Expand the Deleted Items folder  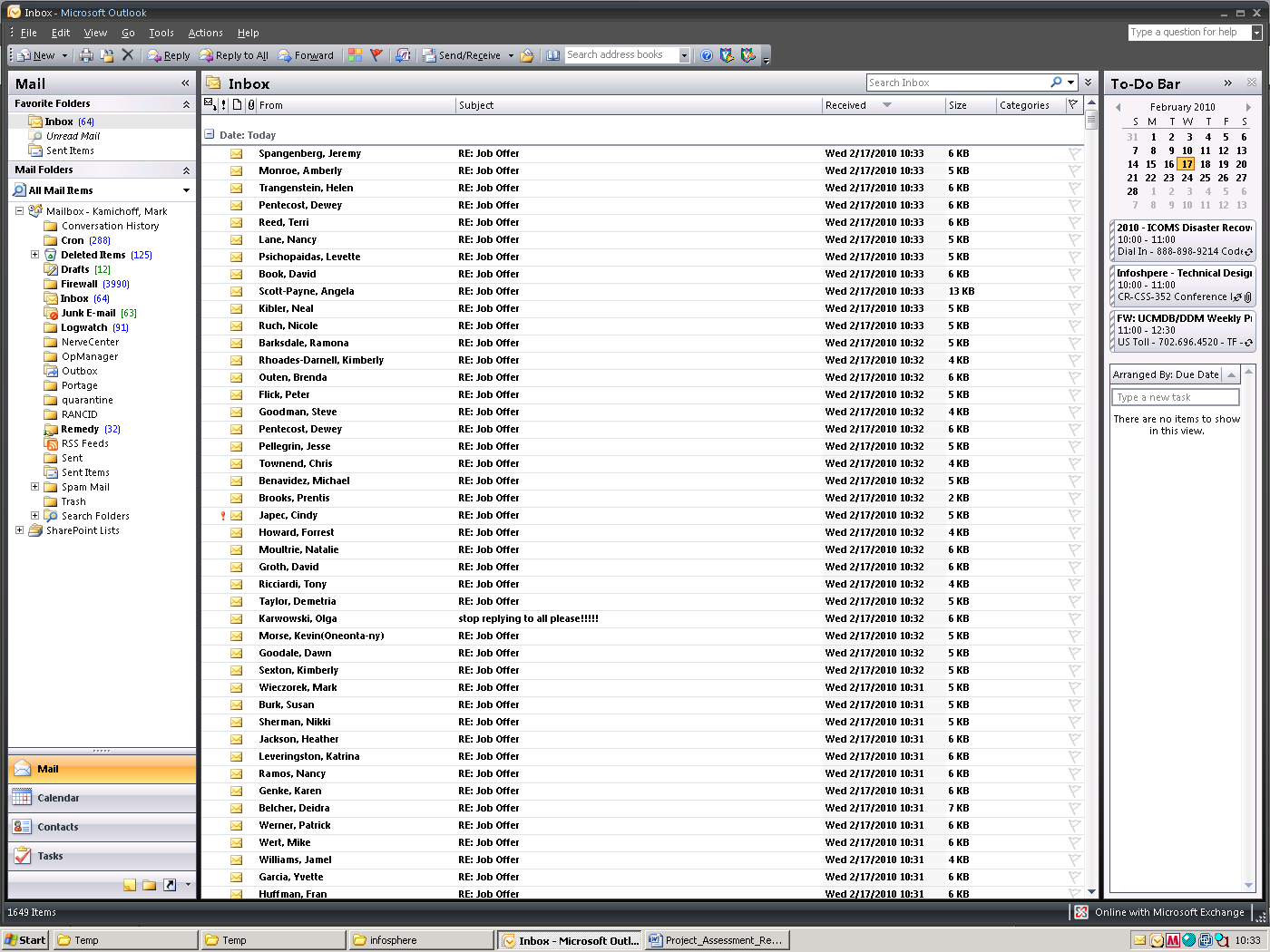(x=34, y=255)
